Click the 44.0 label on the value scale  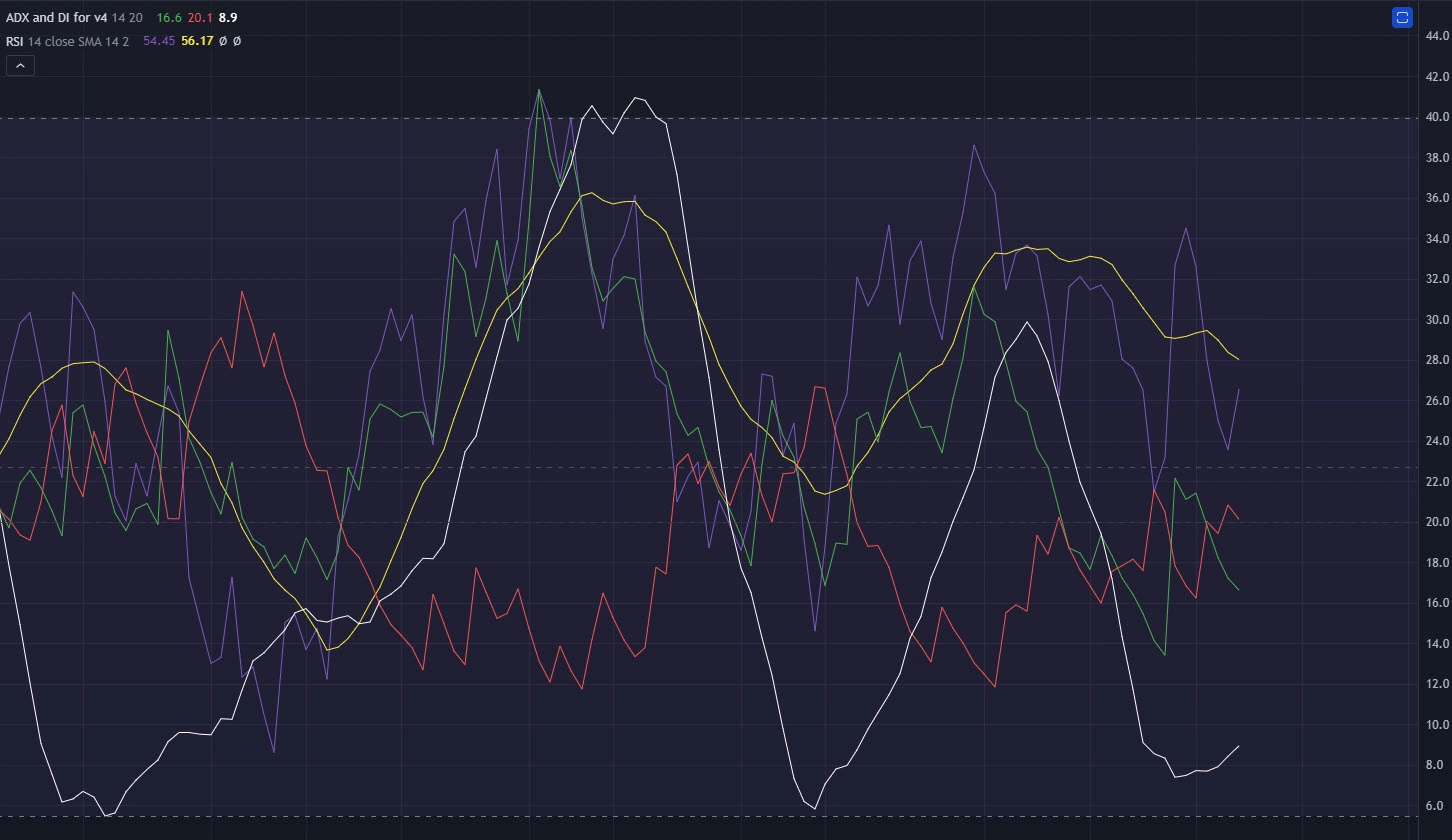(x=1435, y=36)
